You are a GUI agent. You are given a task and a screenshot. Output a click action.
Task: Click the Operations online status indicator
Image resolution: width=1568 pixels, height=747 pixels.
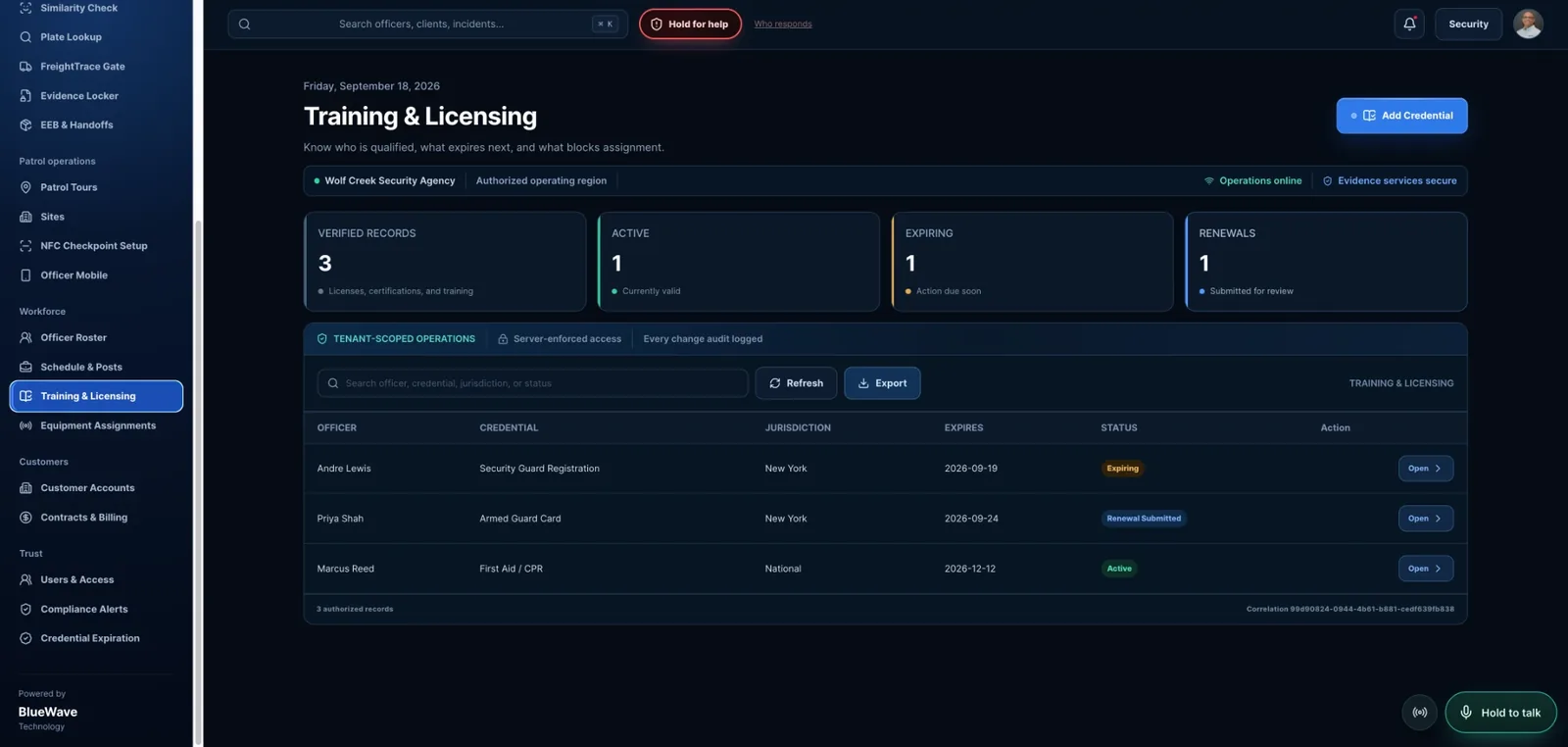1252,181
